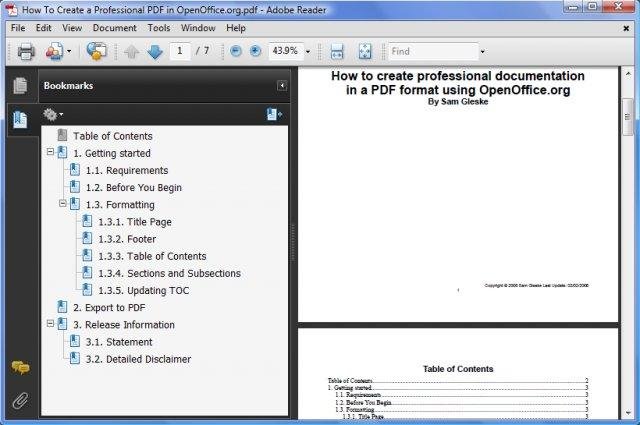Zoom in with the plus button
640x425 pixels.
[255, 51]
